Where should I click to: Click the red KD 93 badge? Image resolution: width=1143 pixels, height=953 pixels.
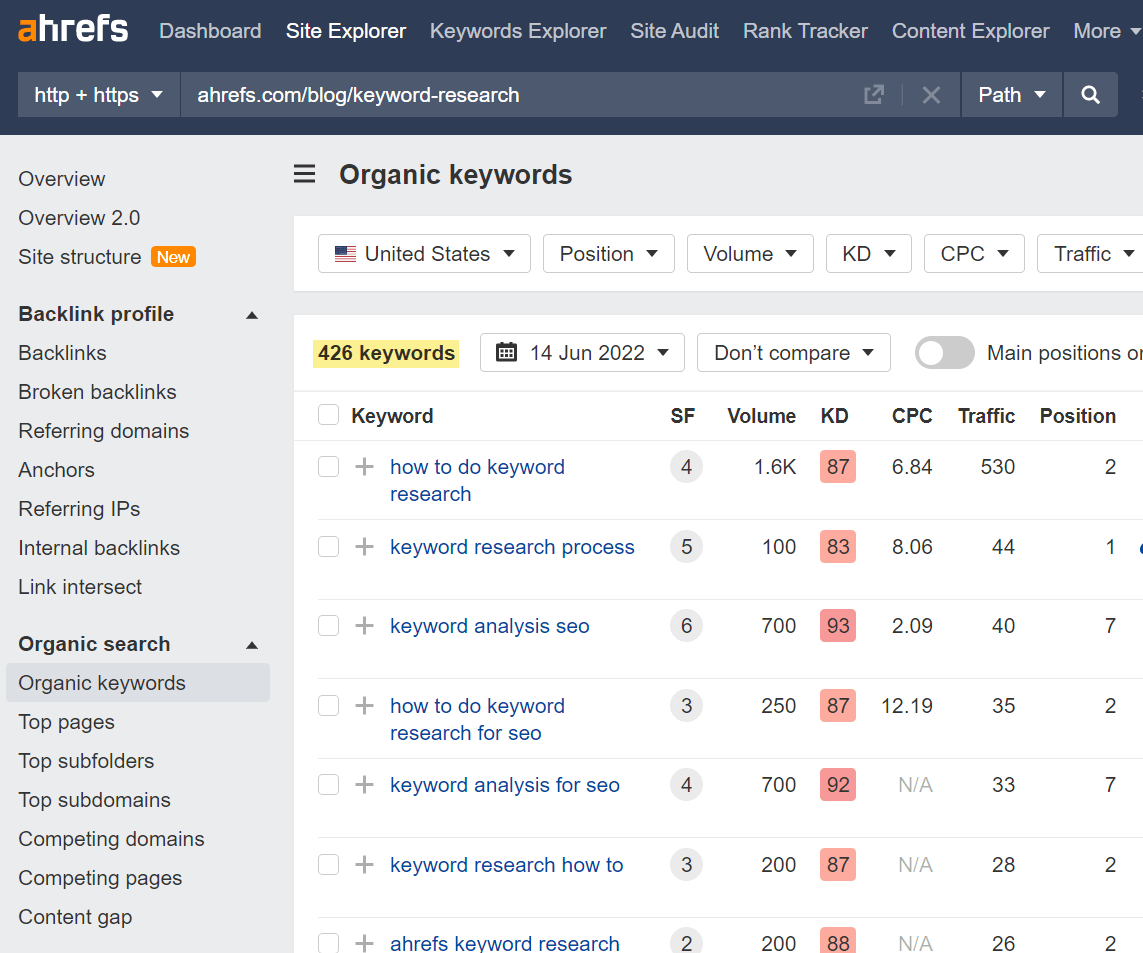837,626
